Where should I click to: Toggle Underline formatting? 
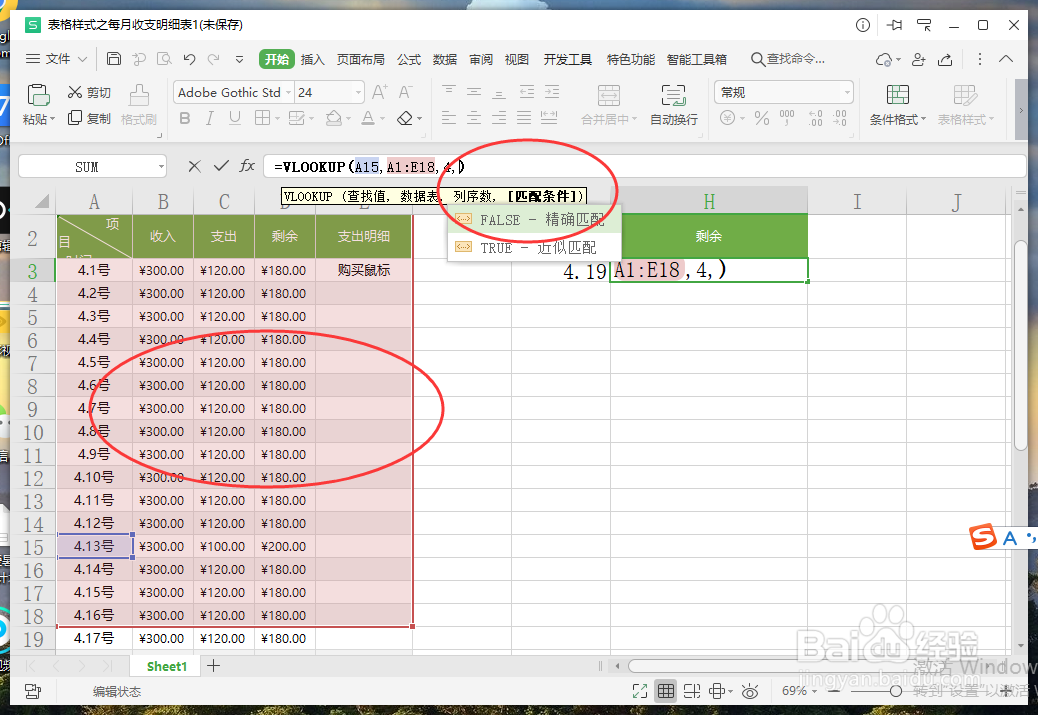point(234,117)
